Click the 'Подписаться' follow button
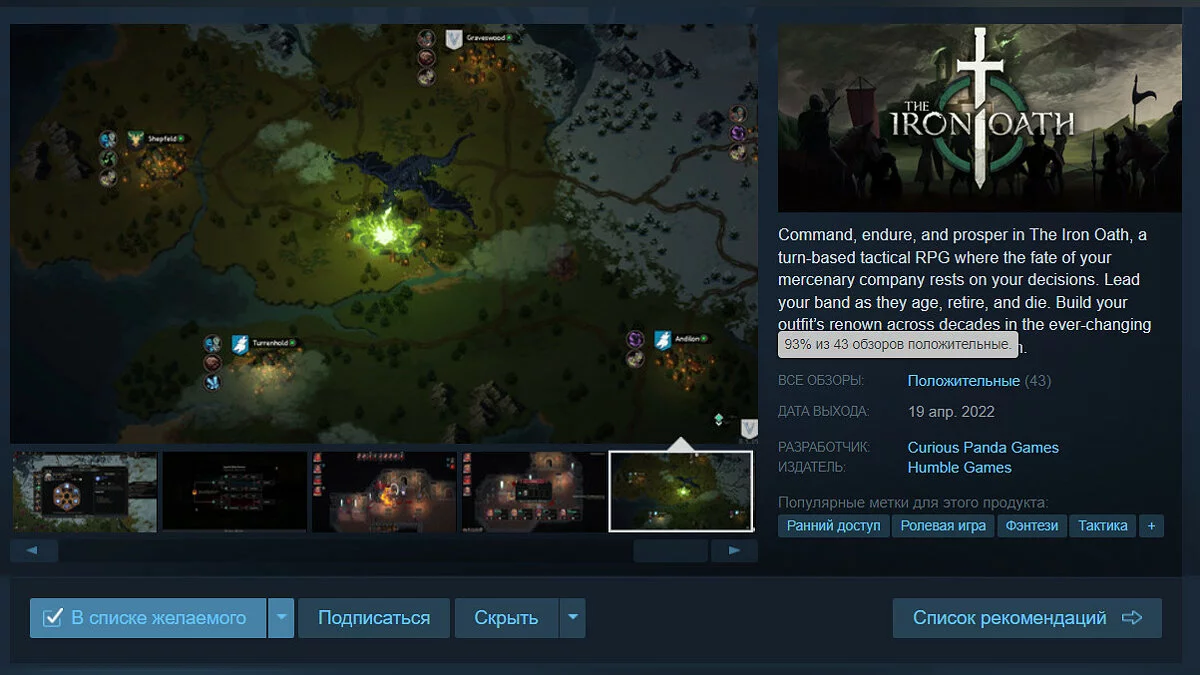This screenshot has height=675, width=1200. click(x=374, y=618)
